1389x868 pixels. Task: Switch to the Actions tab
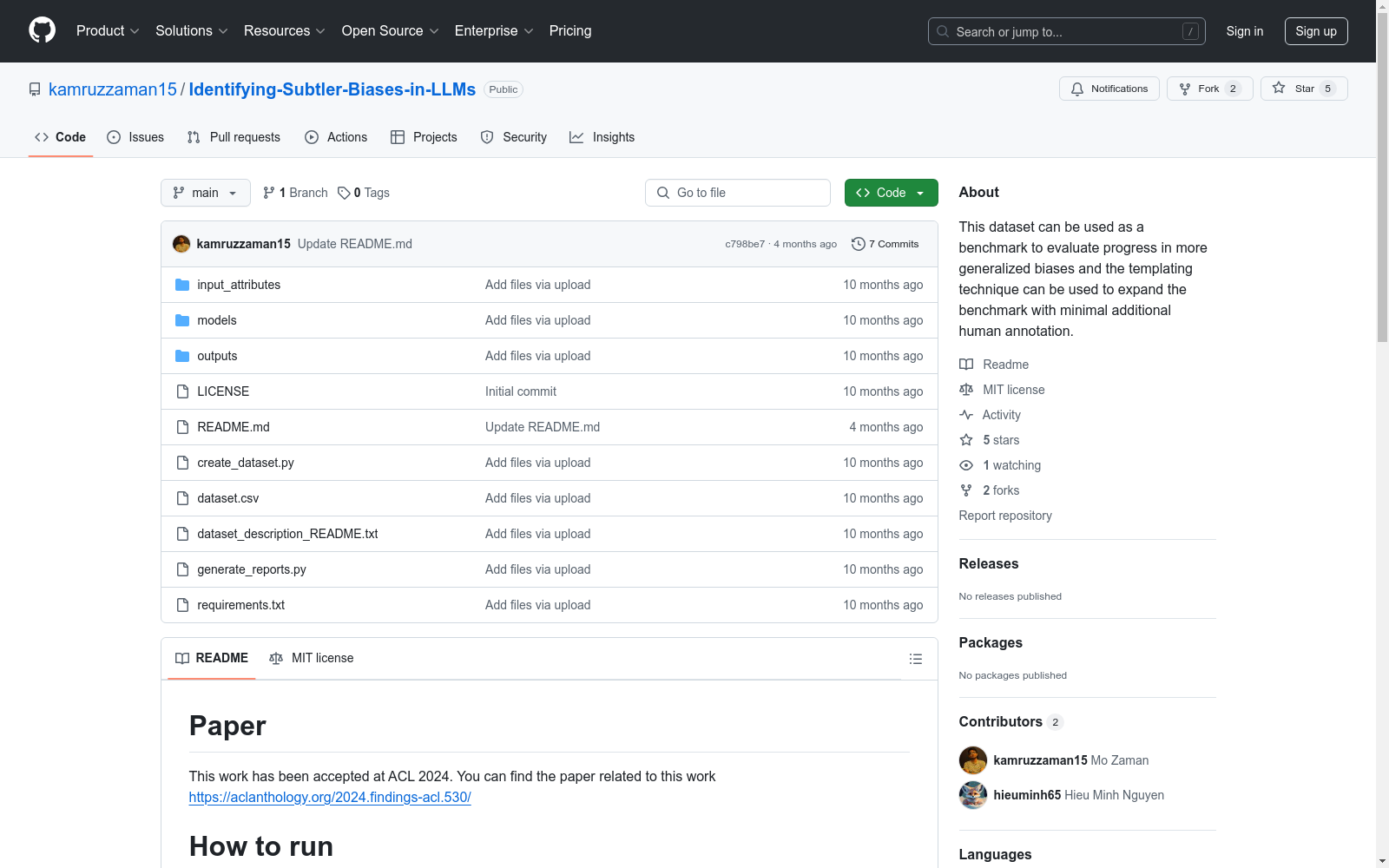(336, 137)
